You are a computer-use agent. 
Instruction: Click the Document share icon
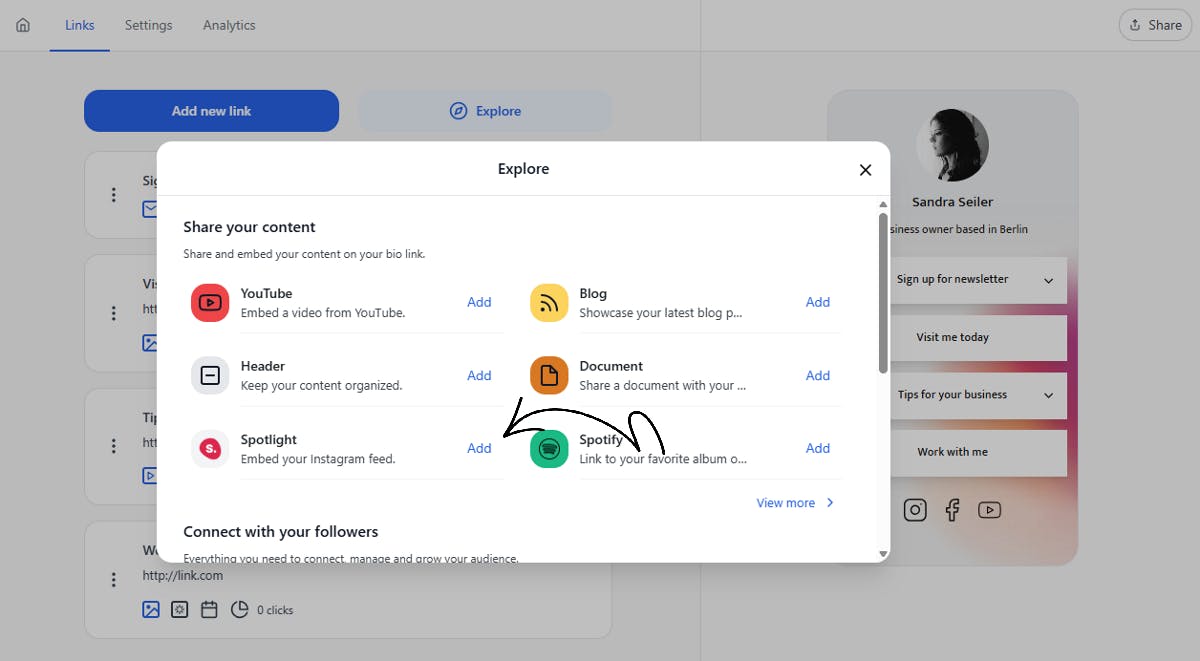[x=548, y=375]
